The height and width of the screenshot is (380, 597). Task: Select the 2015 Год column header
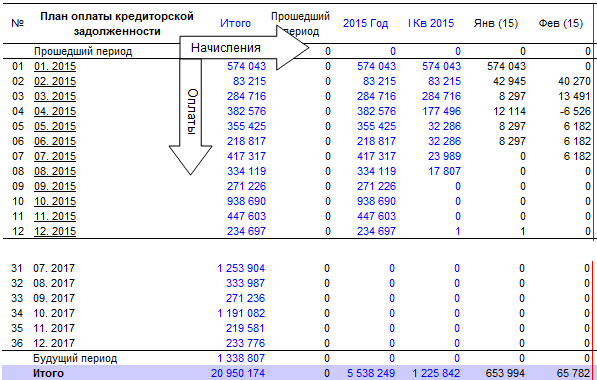coord(366,23)
